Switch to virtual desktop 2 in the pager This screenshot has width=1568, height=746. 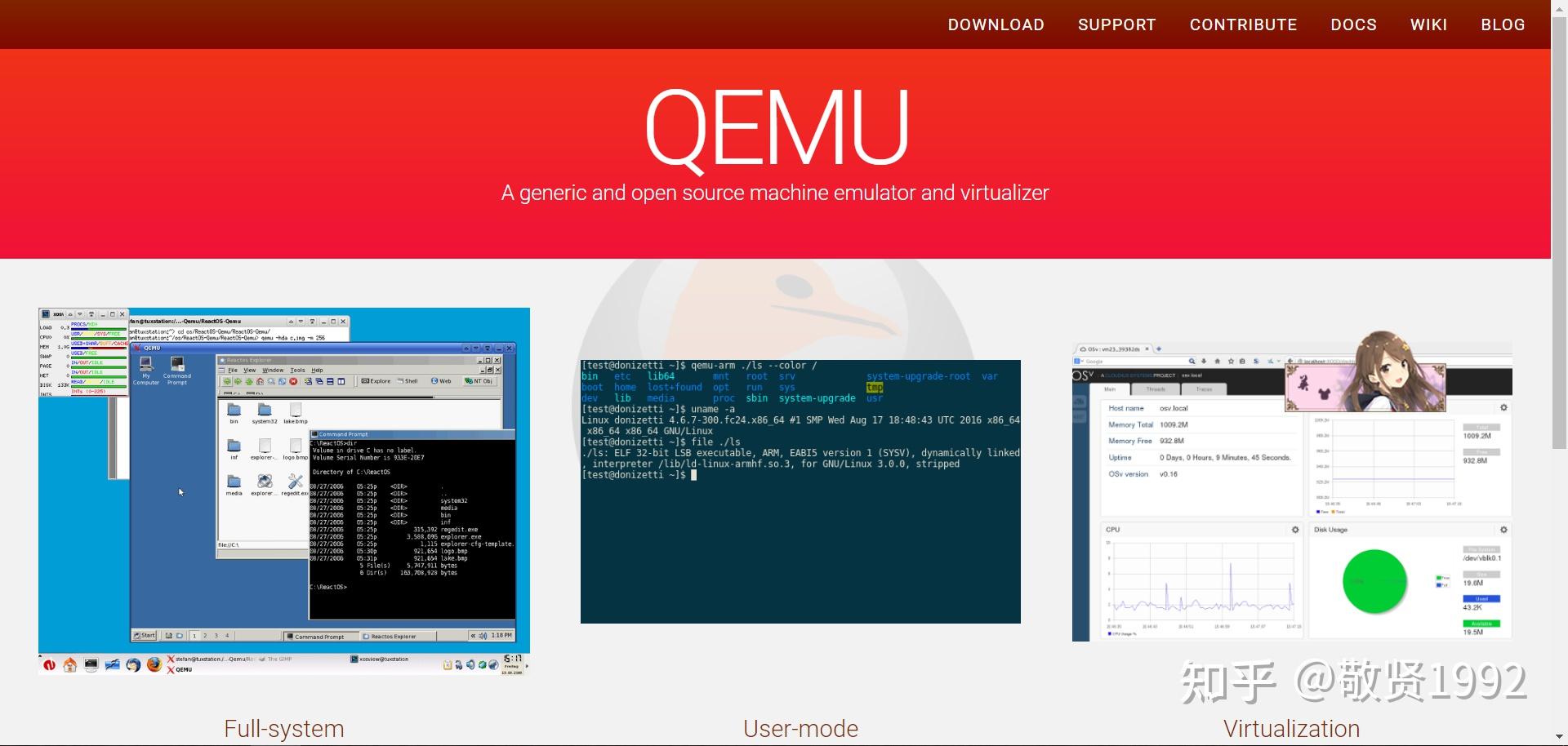(204, 636)
